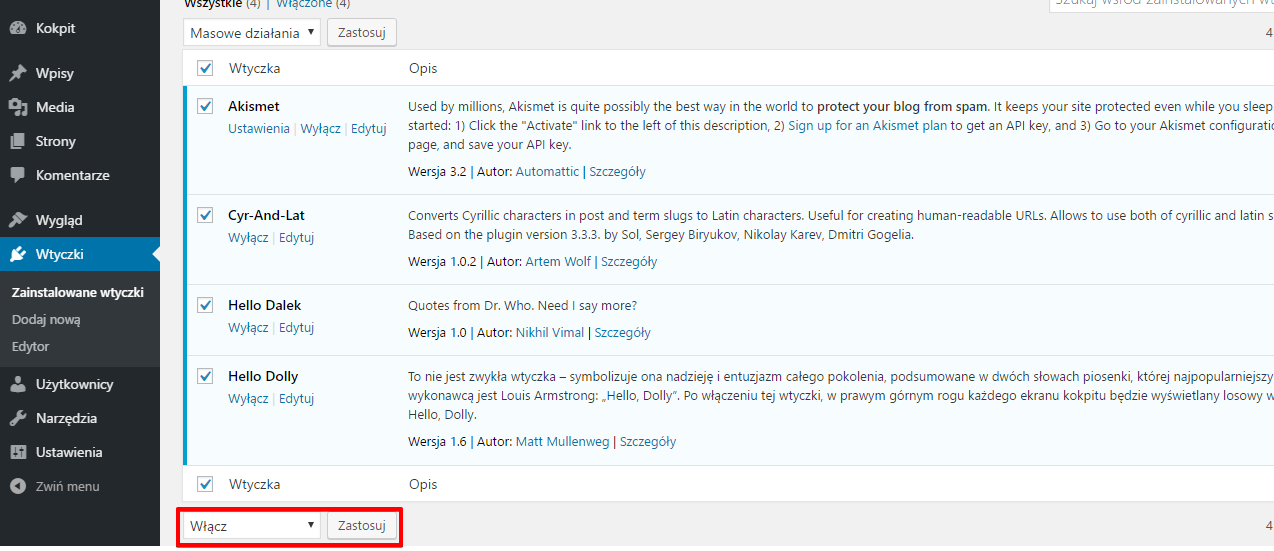This screenshot has height=551, width=1274.
Task: Click the Narzędzia wrench icon
Action: pyautogui.click(x=18, y=418)
